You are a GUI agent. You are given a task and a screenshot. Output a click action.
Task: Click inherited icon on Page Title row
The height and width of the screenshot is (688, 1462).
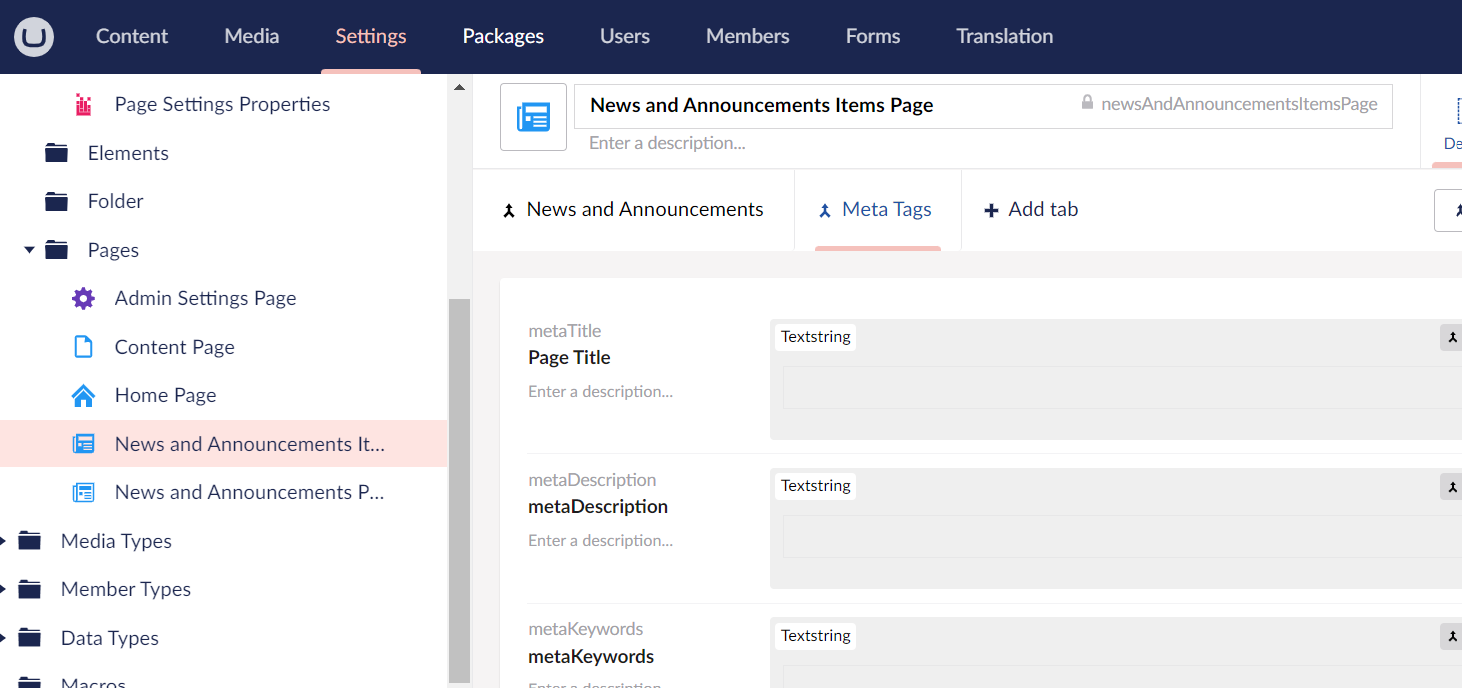[x=1451, y=337]
